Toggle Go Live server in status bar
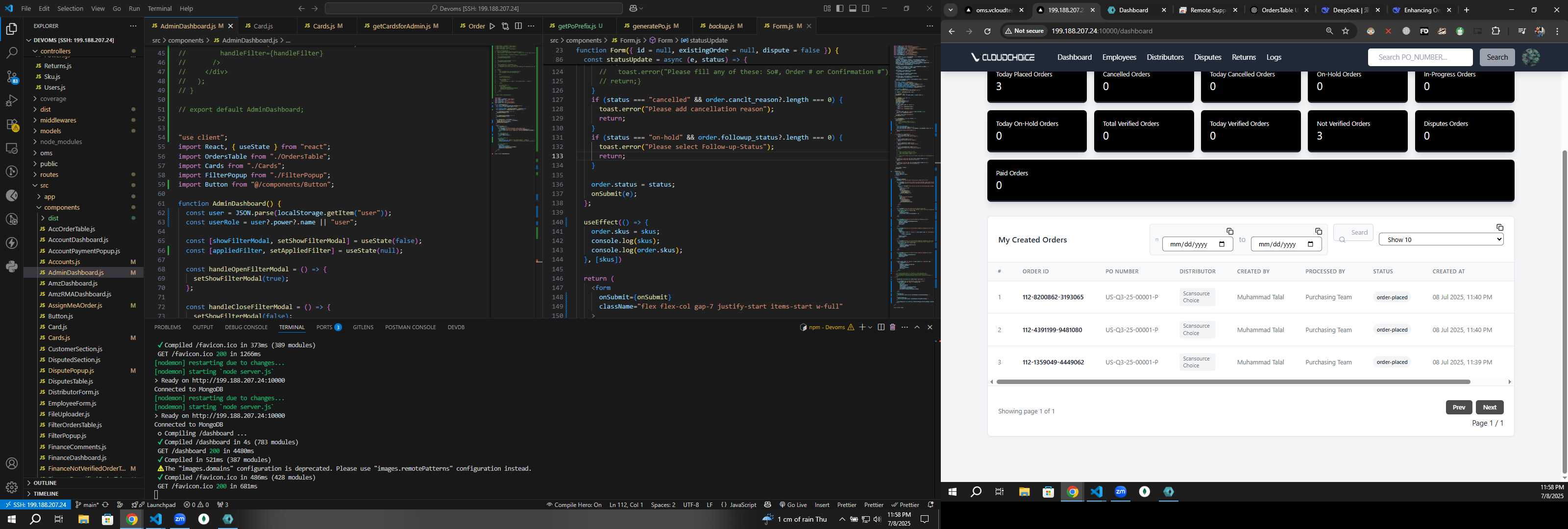This screenshot has width=1568, height=529. click(793, 505)
